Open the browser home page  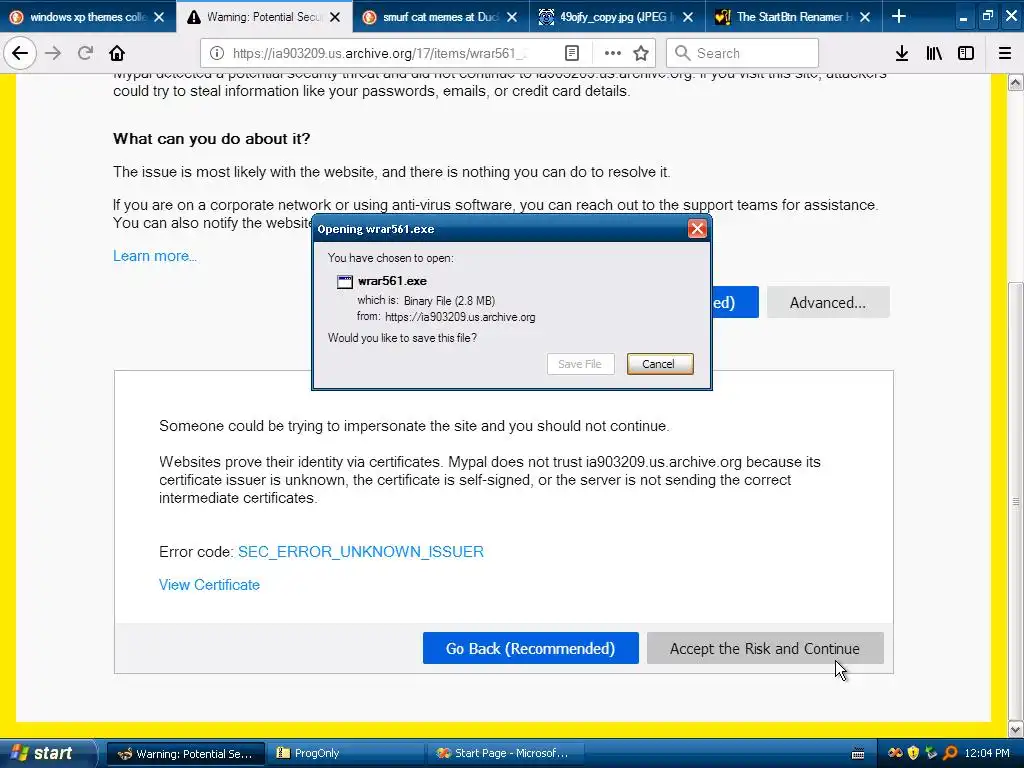[x=117, y=53]
